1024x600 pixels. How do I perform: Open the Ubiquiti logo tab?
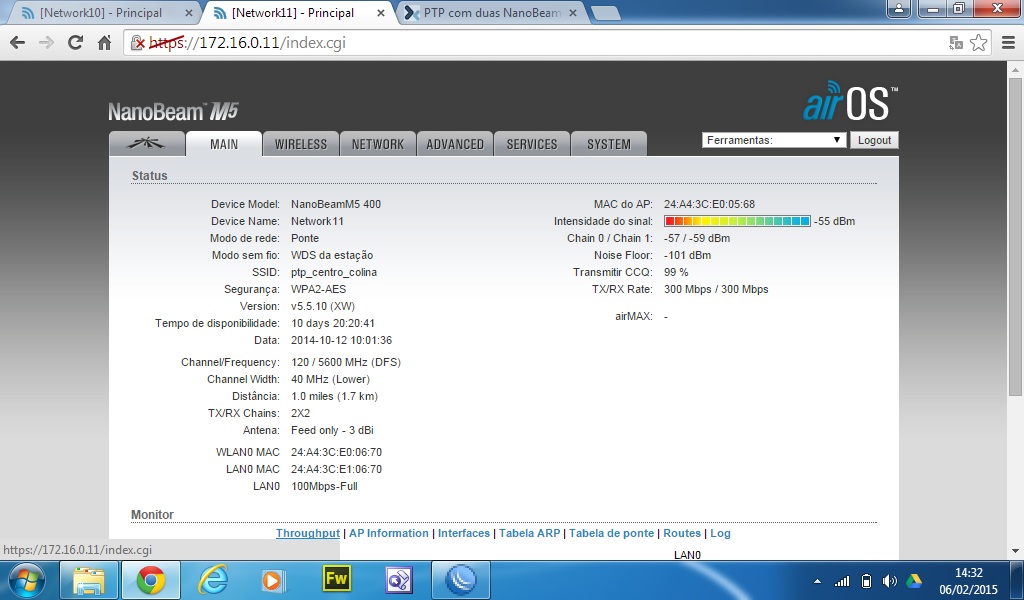click(x=146, y=144)
